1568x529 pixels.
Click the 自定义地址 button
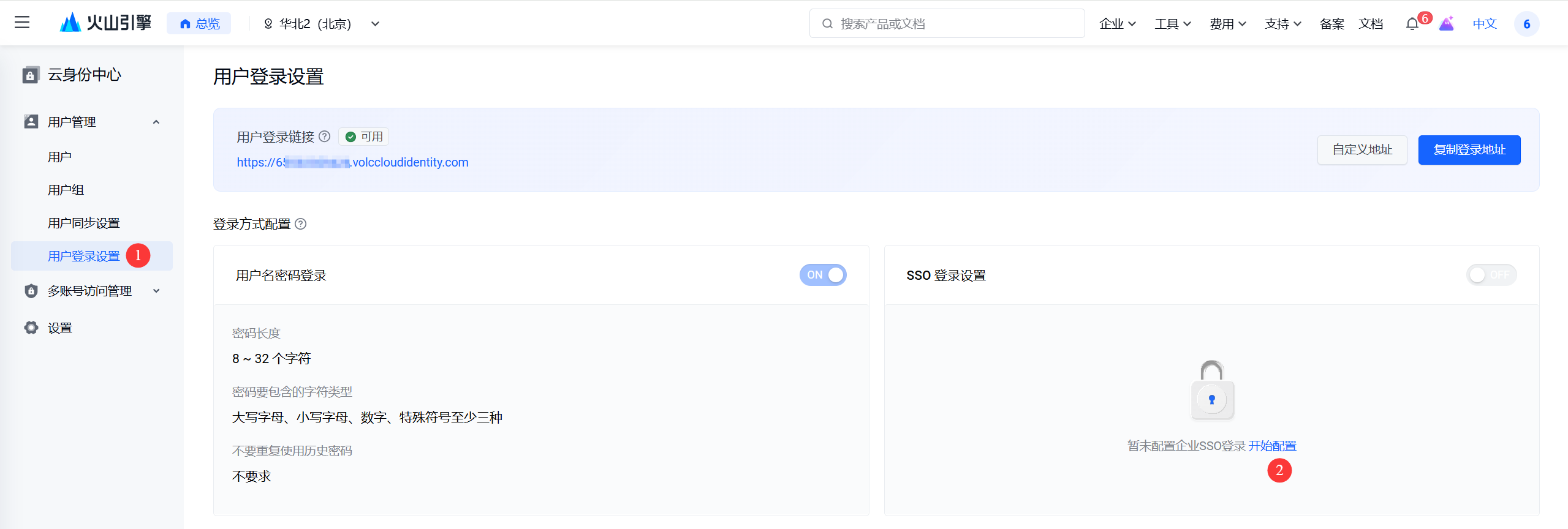click(1362, 150)
